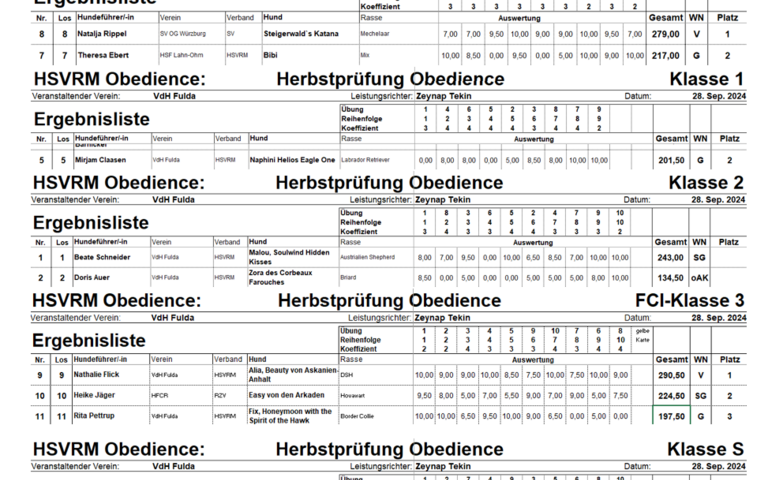This screenshot has height=480, width=768.
Task: Select the total score '290,50'
Action: click(x=672, y=376)
